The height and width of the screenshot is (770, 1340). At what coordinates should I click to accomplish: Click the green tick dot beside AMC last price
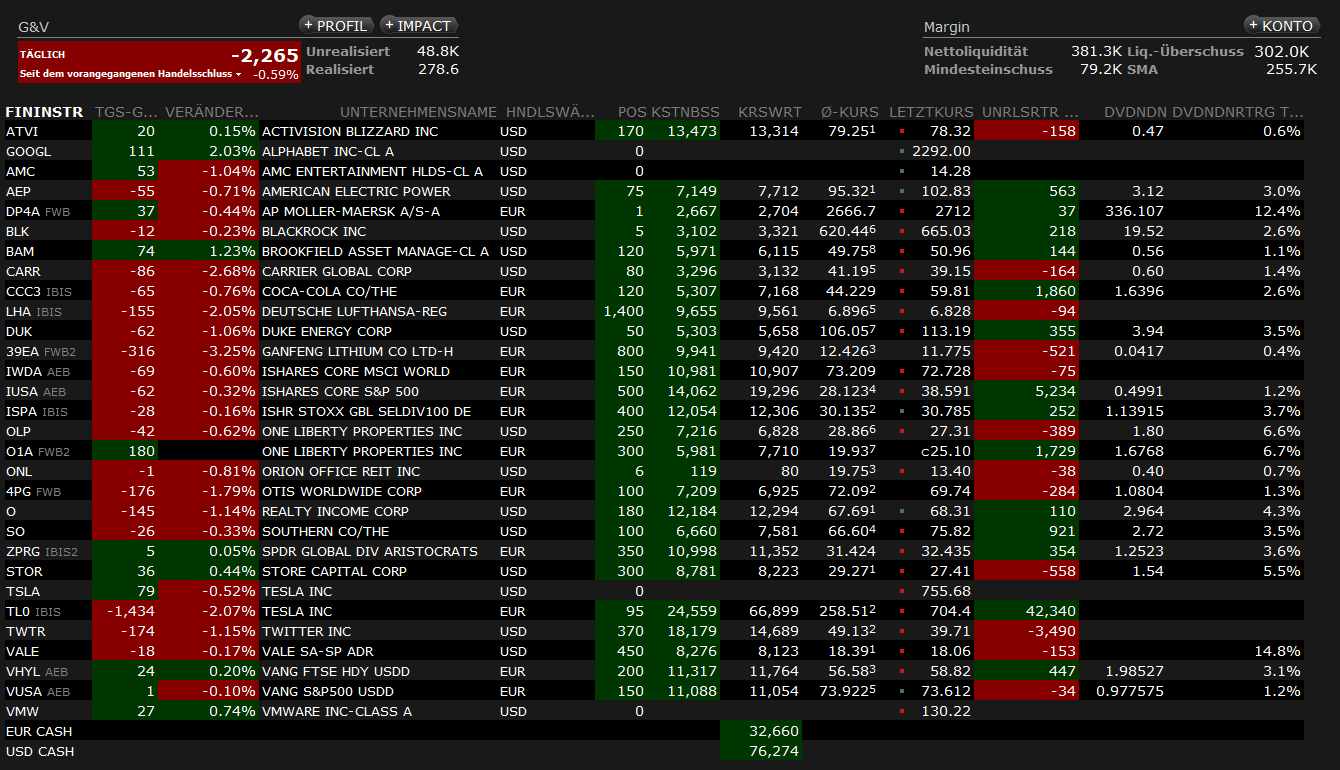click(901, 172)
